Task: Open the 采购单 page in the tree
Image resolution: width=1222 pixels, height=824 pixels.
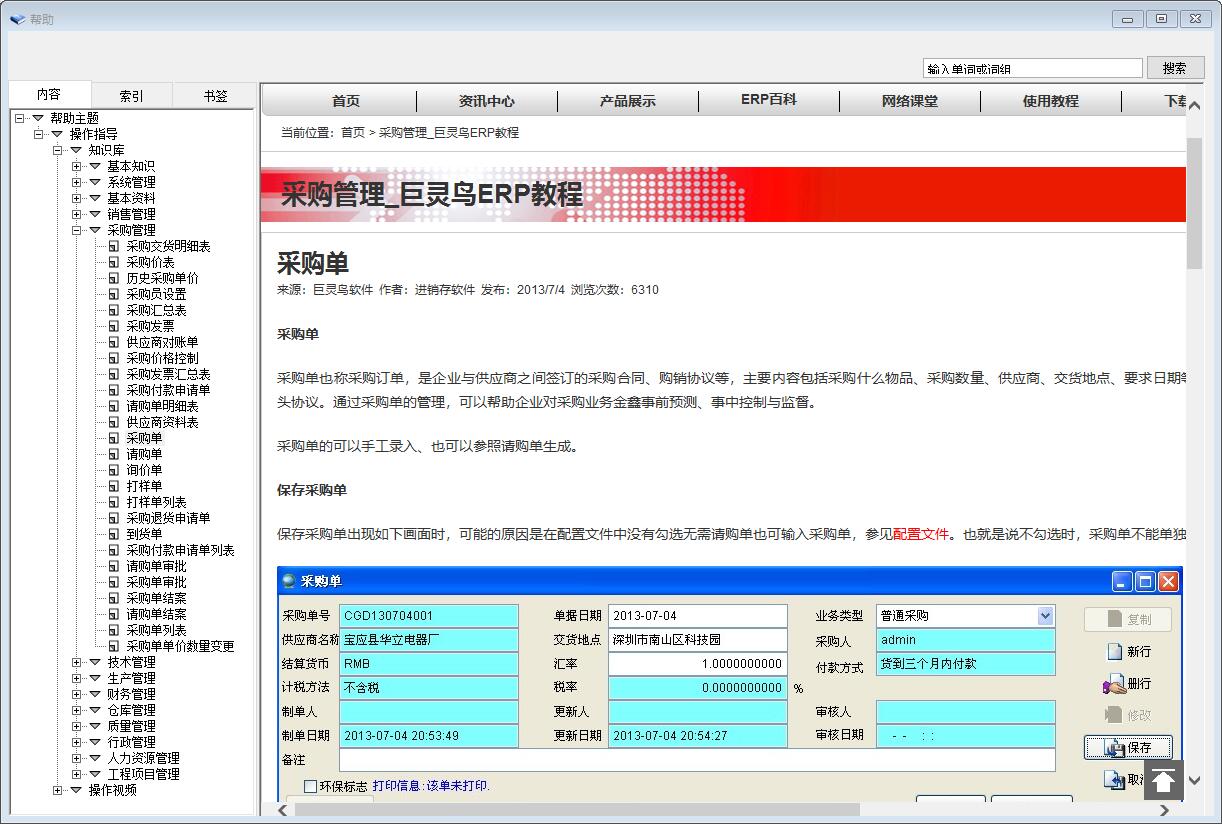Action: tap(143, 438)
